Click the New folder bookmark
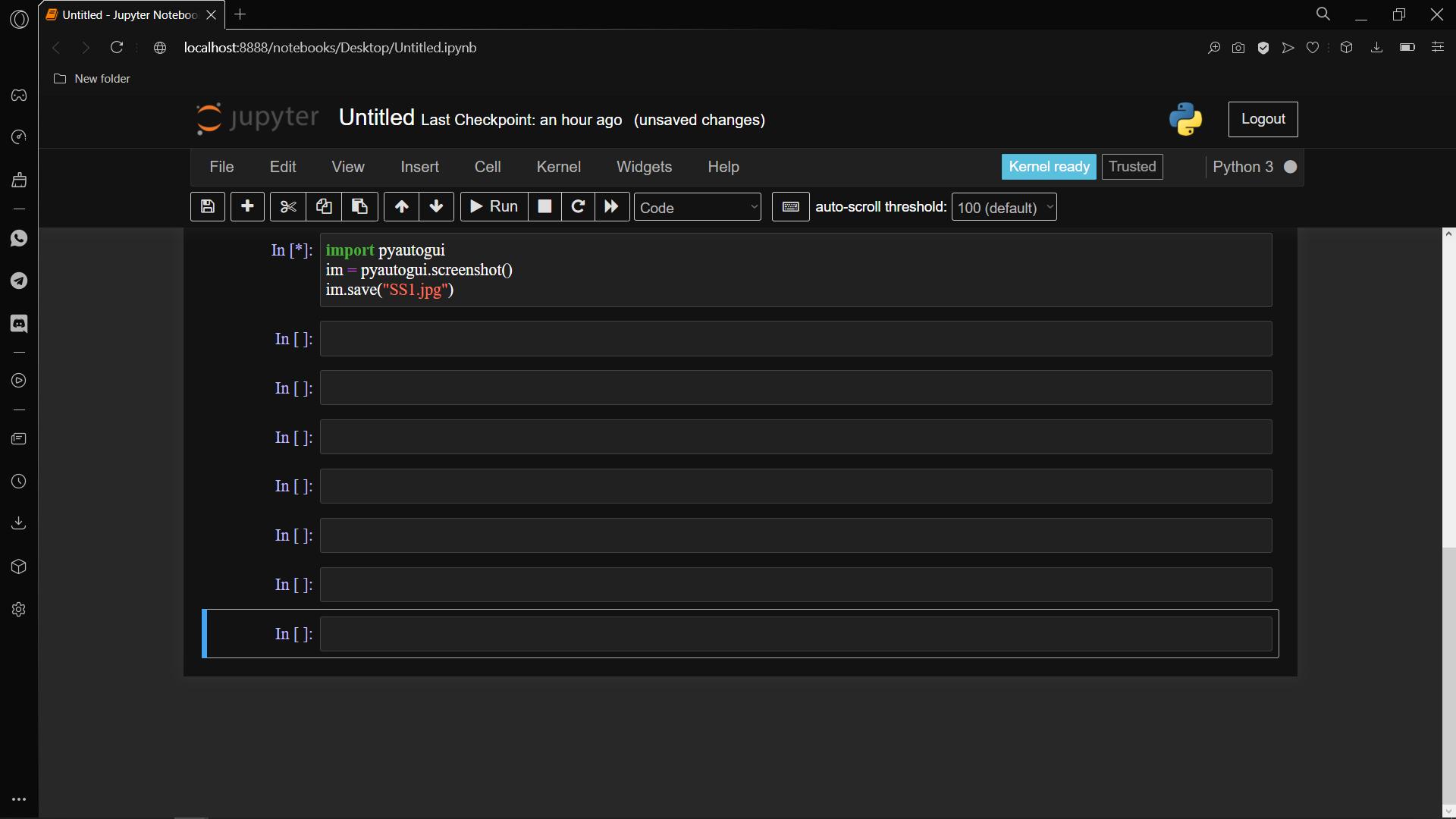Image resolution: width=1456 pixels, height=819 pixels. point(93,79)
